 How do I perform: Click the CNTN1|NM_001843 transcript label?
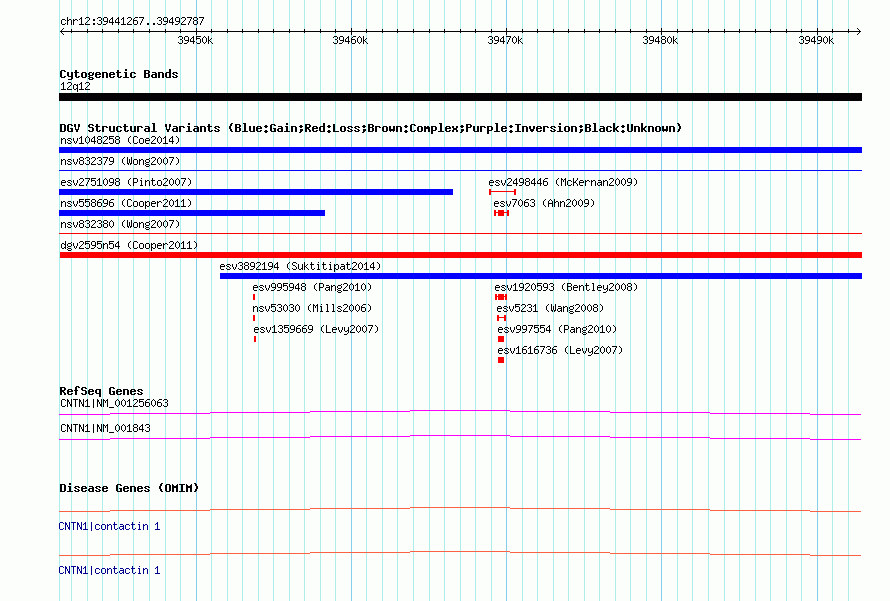[105, 428]
